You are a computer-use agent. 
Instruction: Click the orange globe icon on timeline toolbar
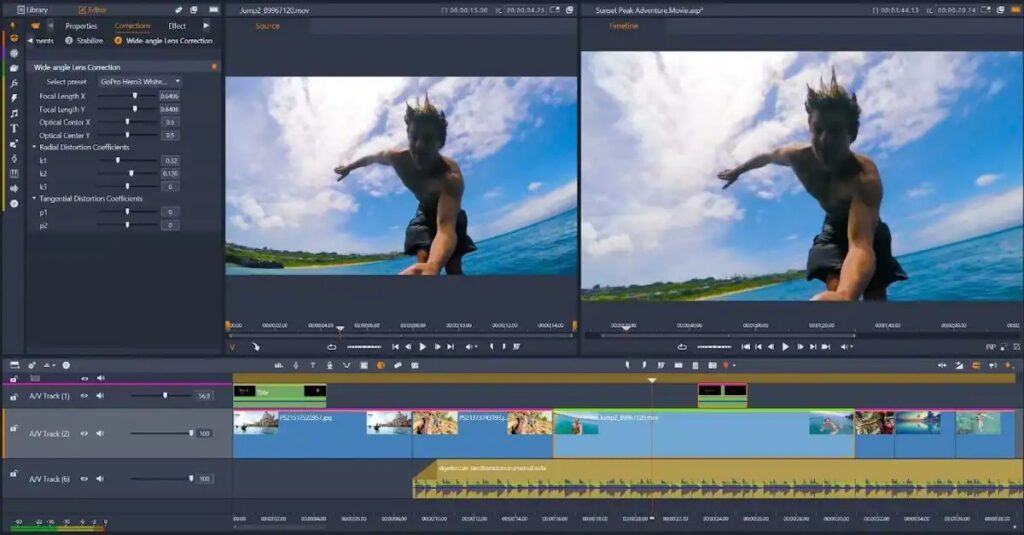pos(381,366)
